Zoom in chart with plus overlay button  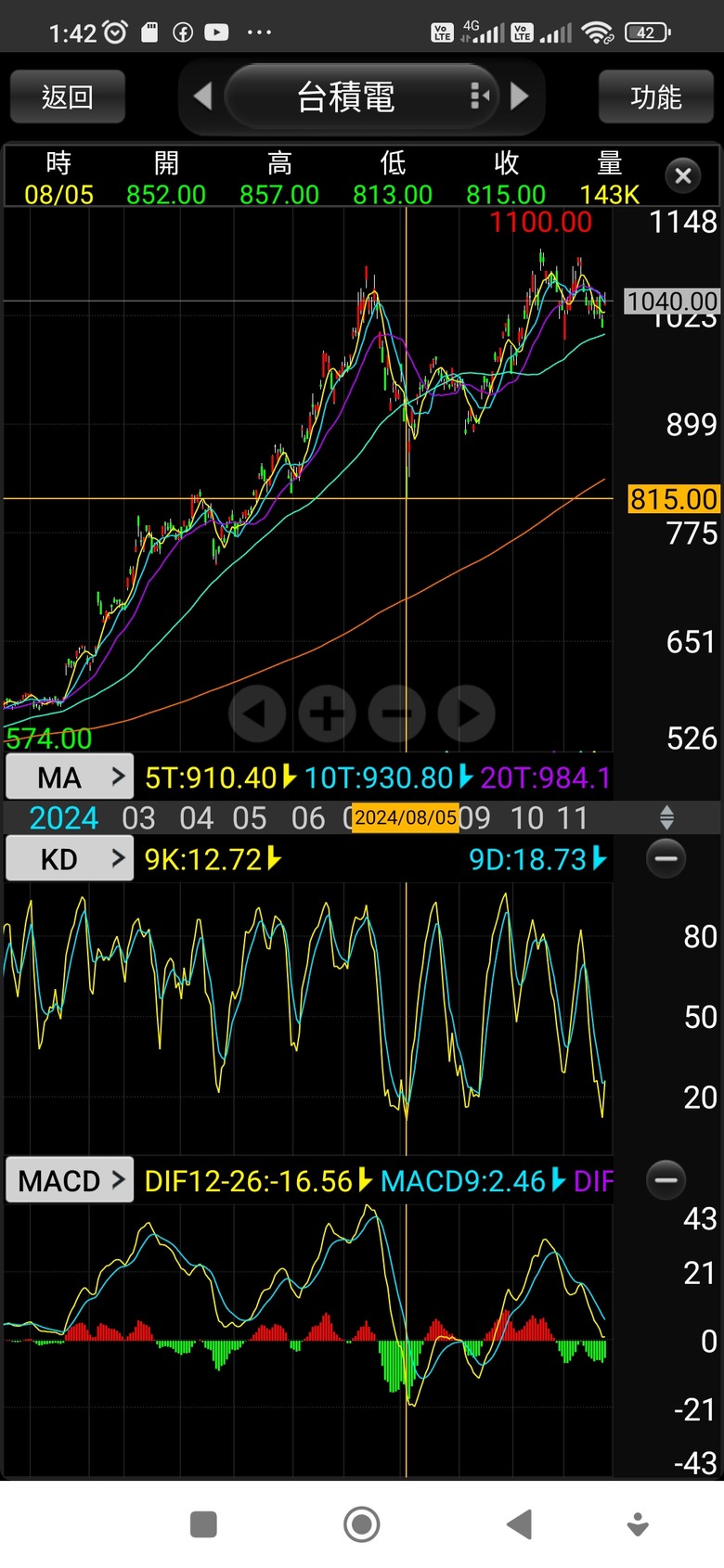click(327, 713)
